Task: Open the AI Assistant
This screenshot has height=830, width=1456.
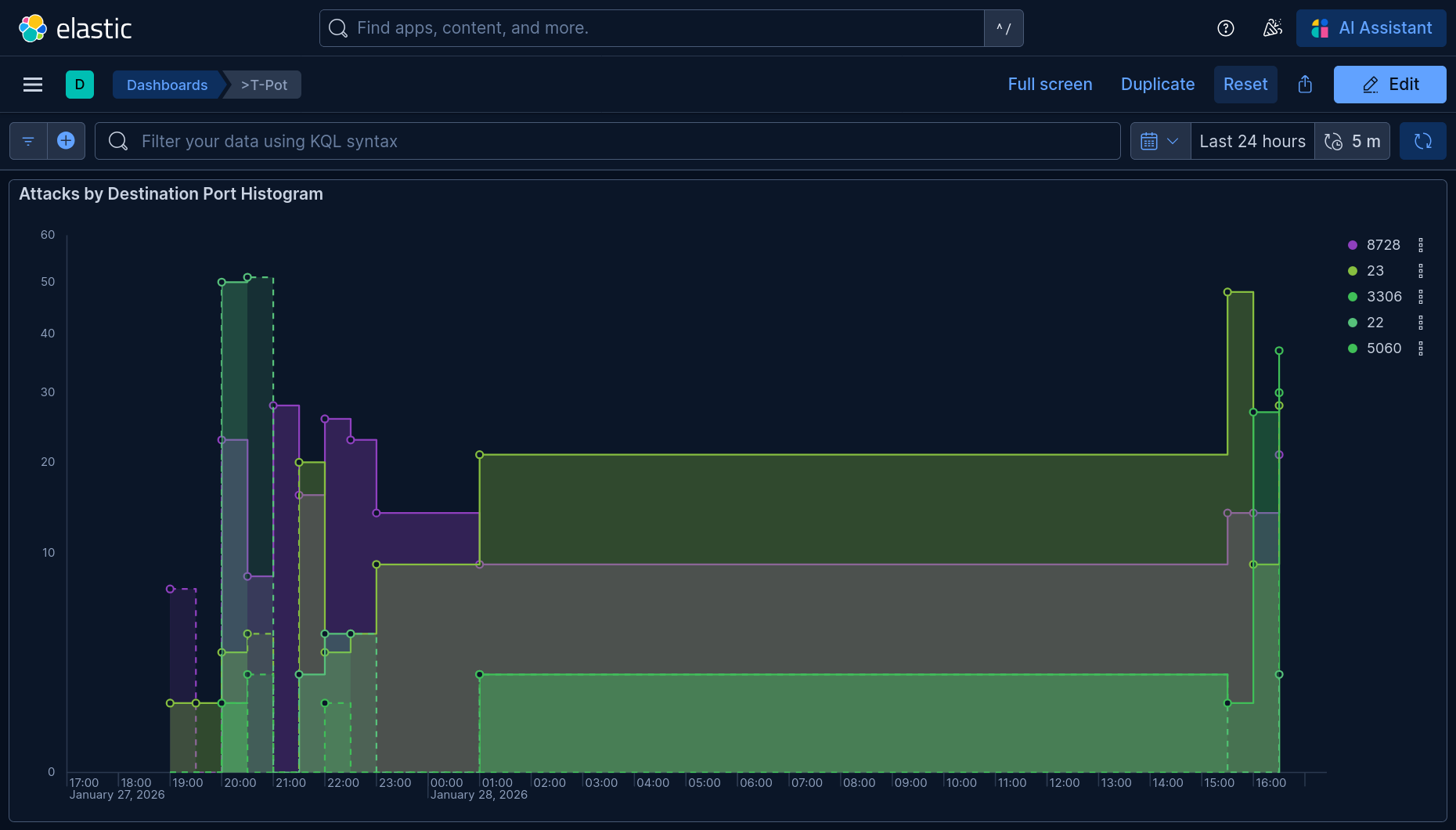Action: (x=1371, y=28)
